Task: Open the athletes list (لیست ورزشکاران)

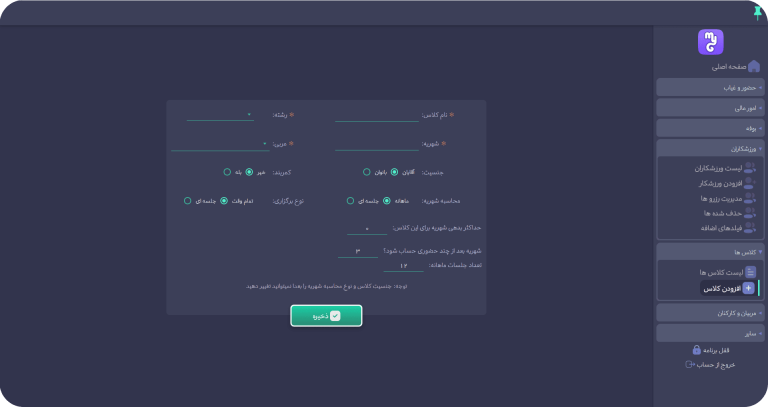Action: [725, 168]
